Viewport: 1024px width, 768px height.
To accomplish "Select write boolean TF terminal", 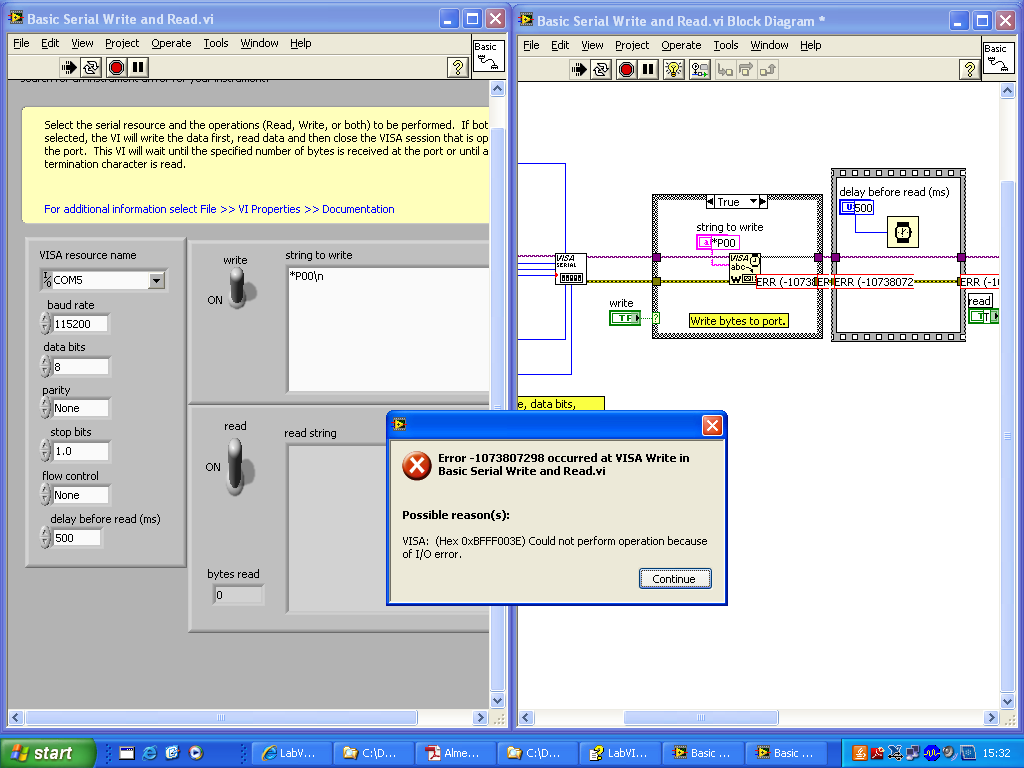I will click(625, 318).
